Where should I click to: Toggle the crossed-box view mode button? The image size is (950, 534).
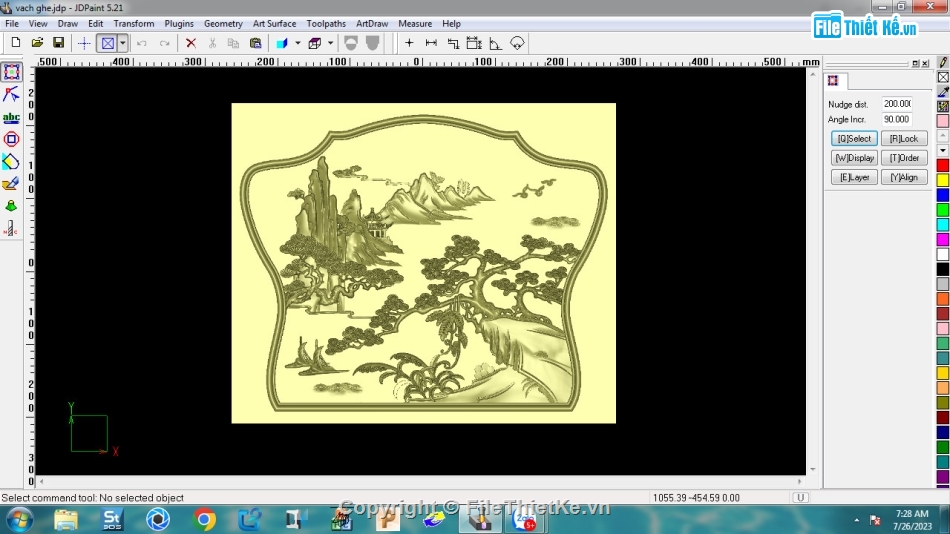coord(108,43)
